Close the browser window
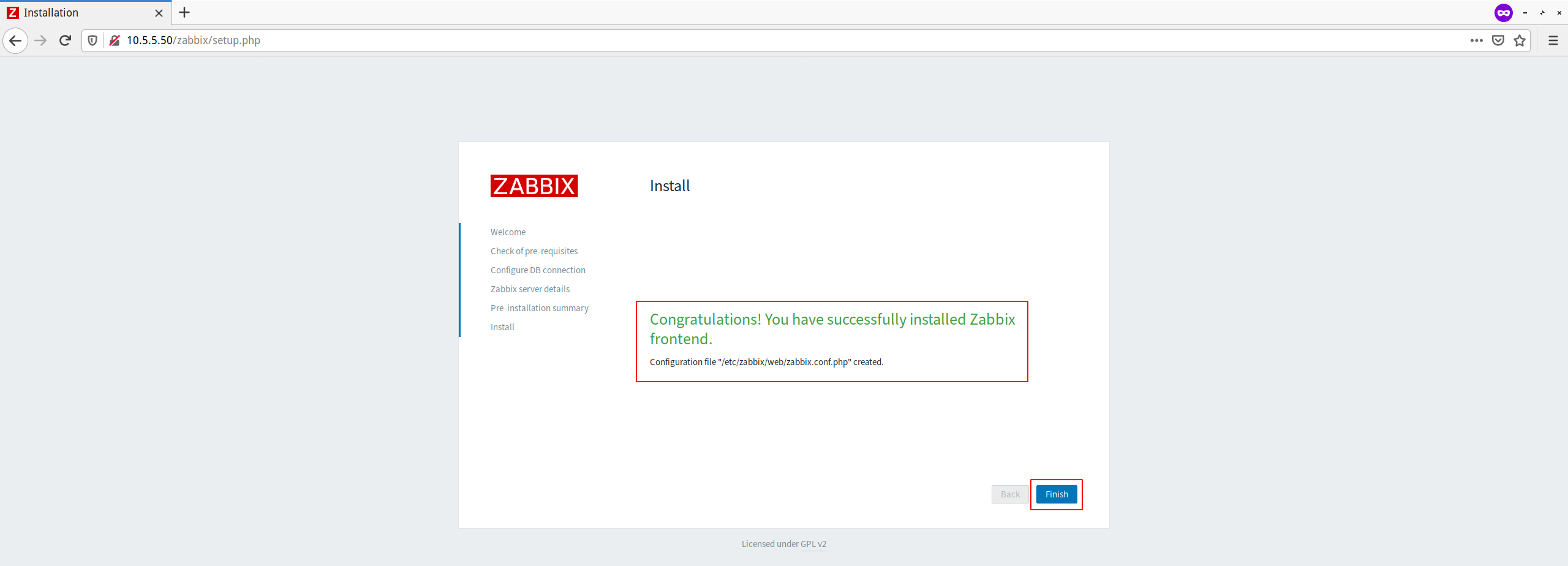The width and height of the screenshot is (1568, 566). (1559, 12)
